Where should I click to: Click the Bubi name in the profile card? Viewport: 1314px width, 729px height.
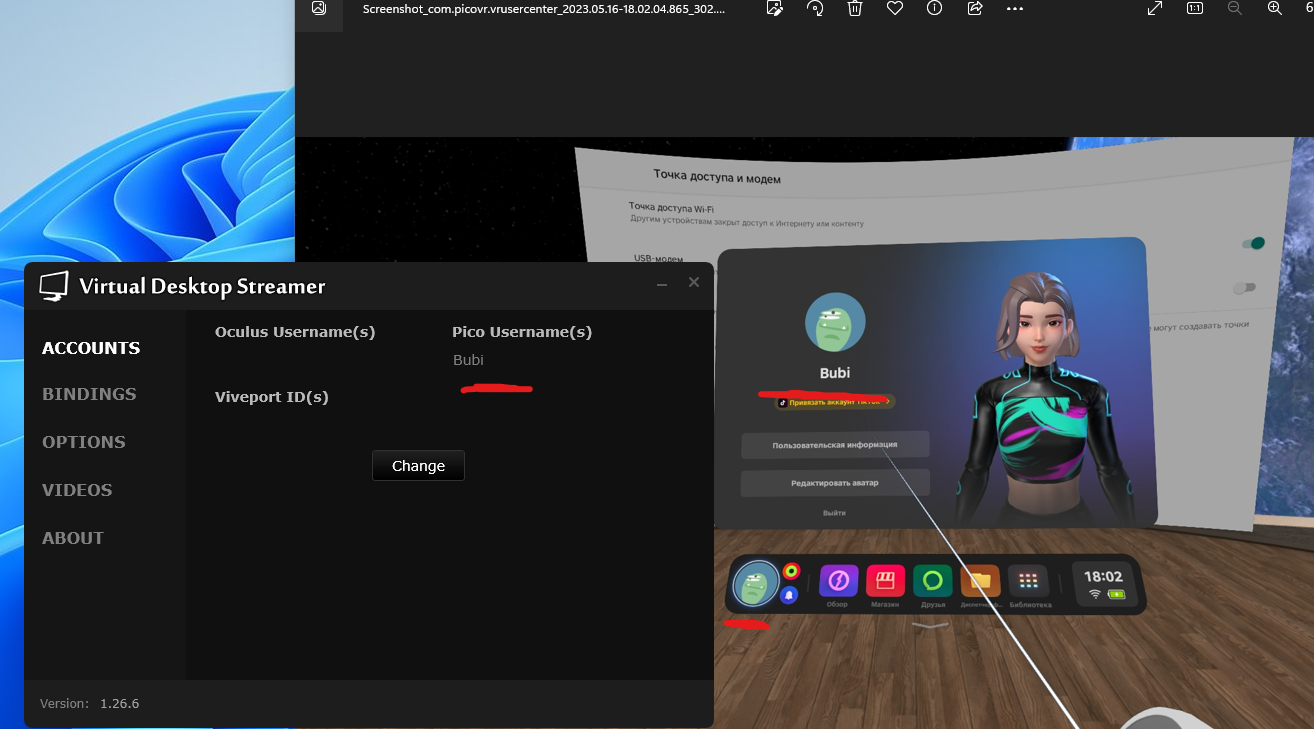pos(835,373)
